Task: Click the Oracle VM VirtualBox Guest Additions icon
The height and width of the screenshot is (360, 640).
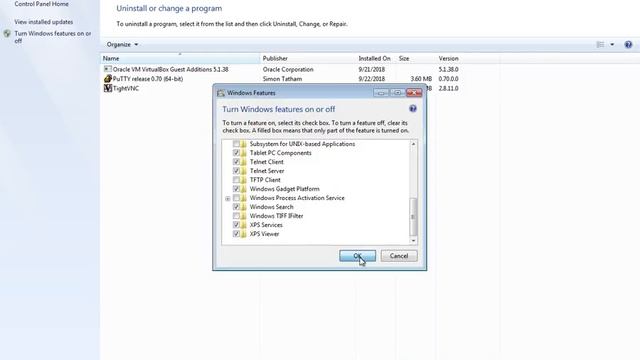Action: pyautogui.click(x=108, y=69)
